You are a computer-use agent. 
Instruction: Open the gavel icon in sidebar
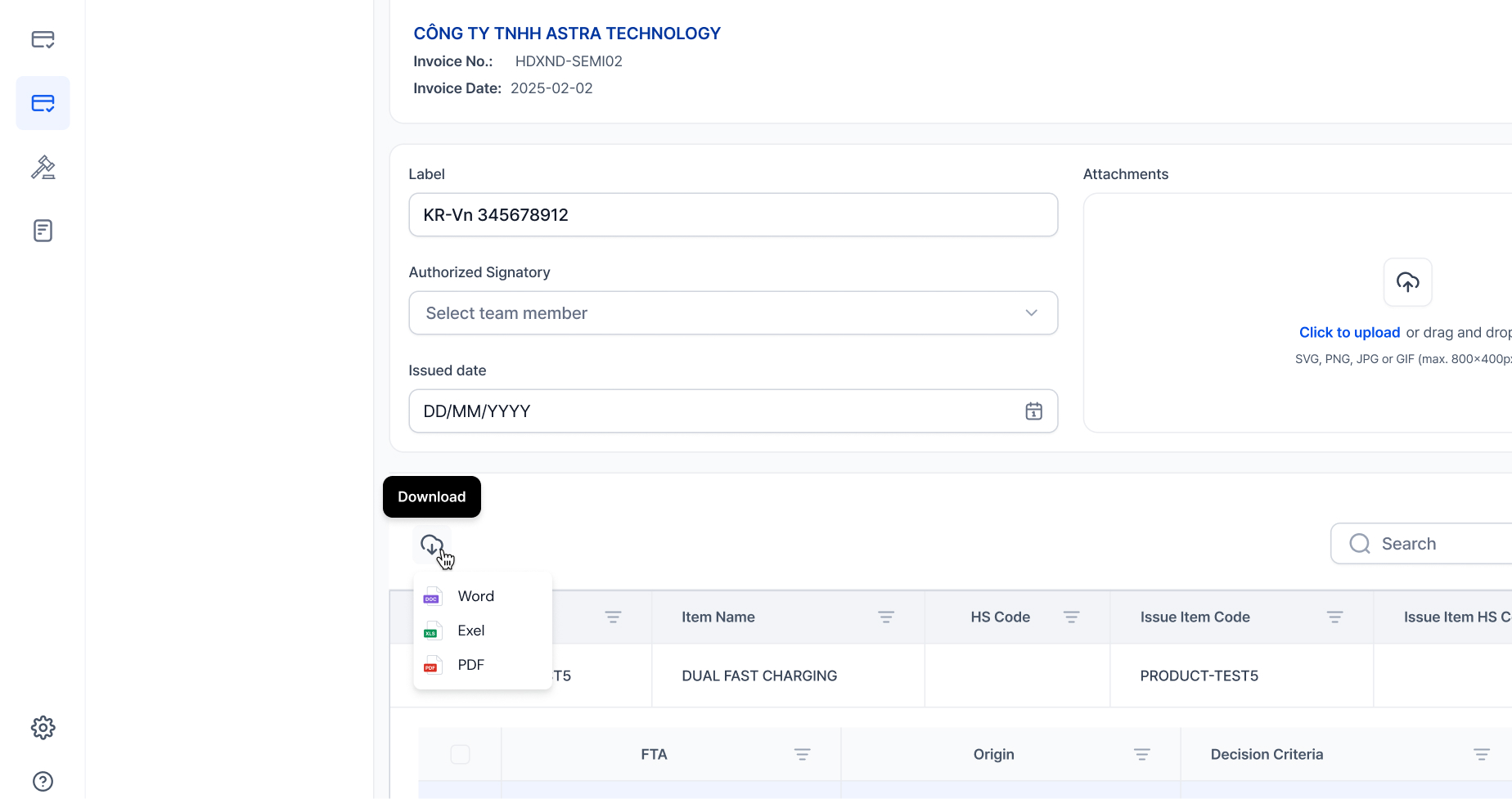pos(43,167)
